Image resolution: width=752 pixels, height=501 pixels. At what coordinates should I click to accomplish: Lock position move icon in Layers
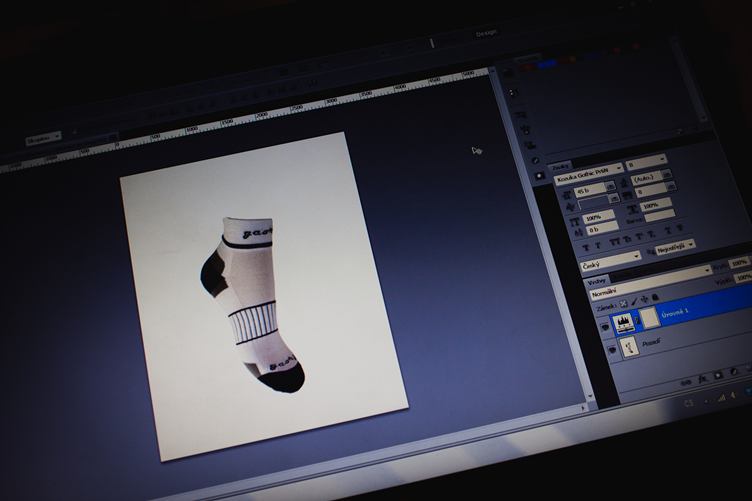click(644, 299)
